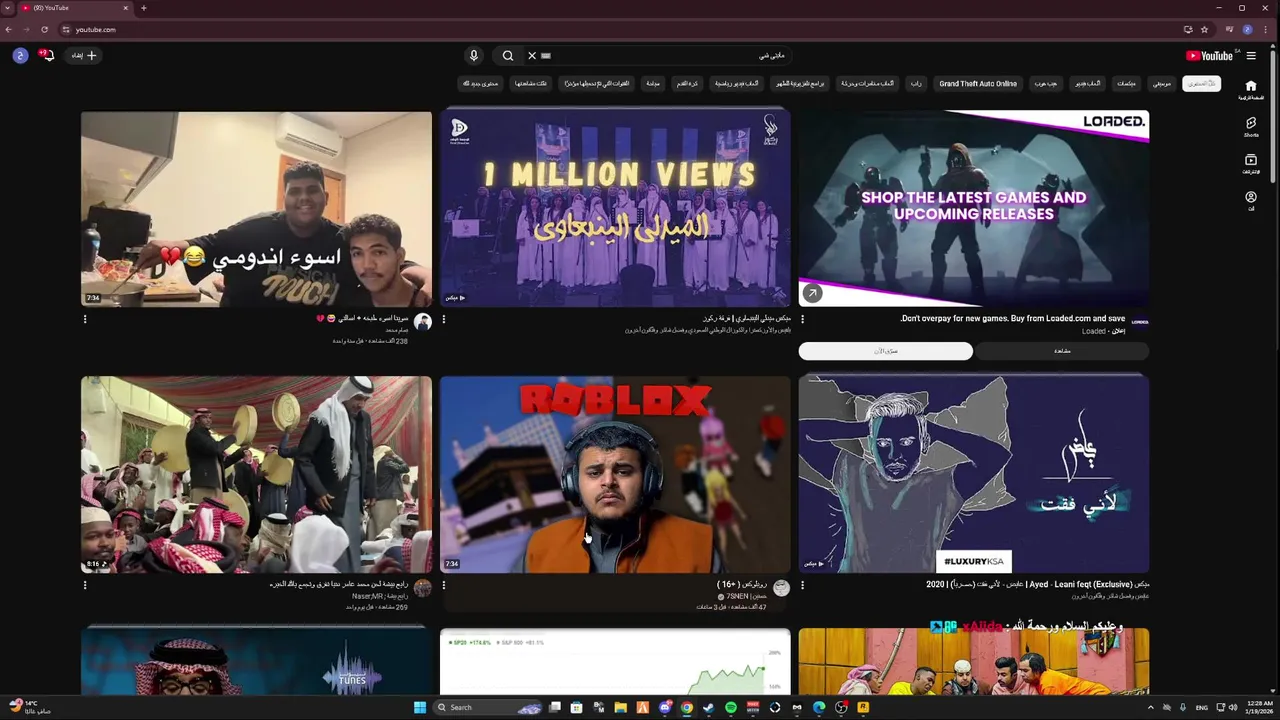Open the kebab menu for the Ayed mix
Image resolution: width=1280 pixels, height=720 pixels.
coord(802,586)
